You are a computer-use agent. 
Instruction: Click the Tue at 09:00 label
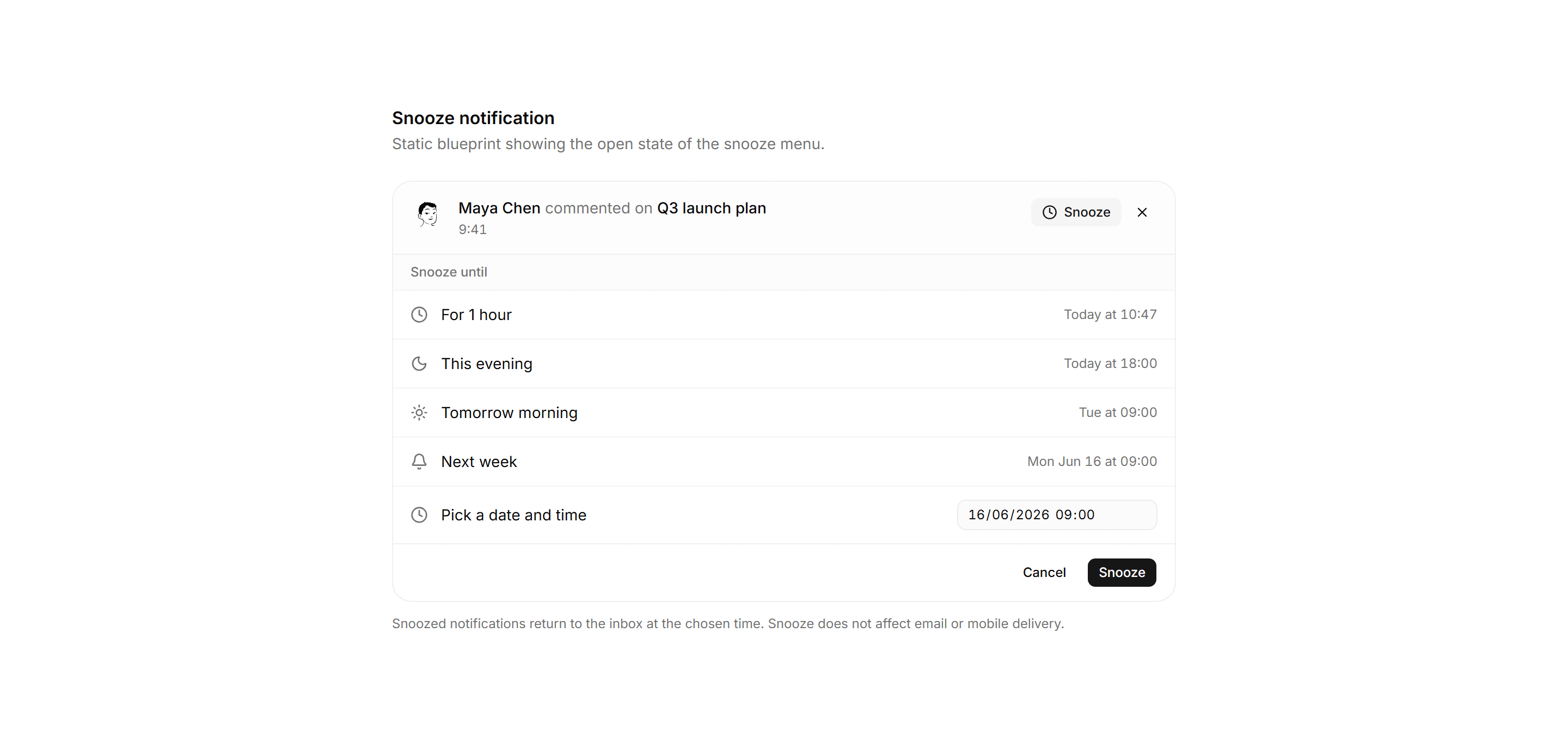pos(1118,413)
